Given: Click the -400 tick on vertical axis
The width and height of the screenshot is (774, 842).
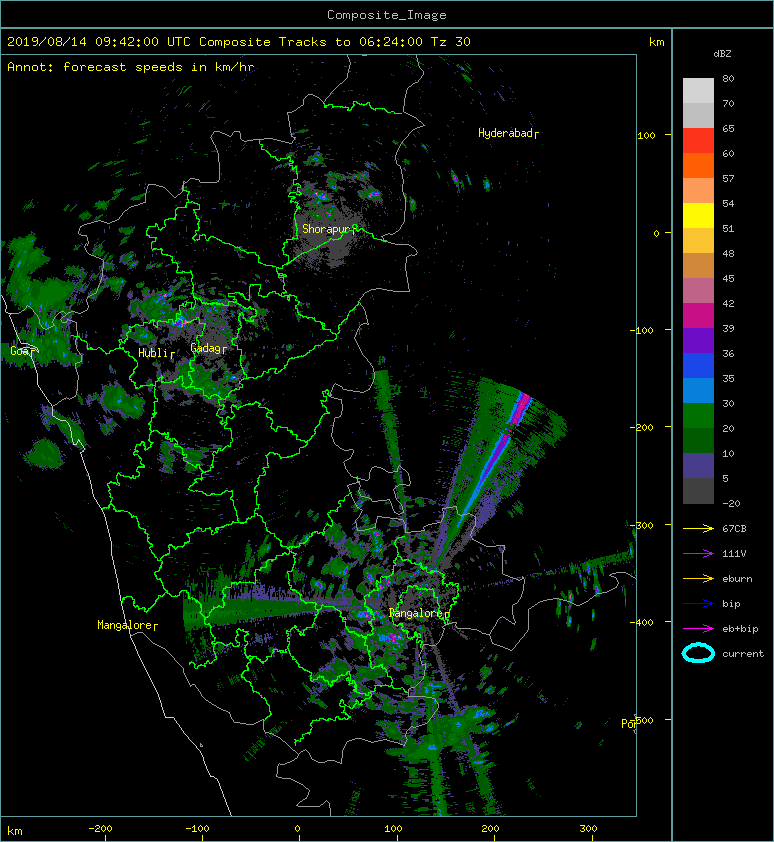Looking at the screenshot, I should [x=643, y=622].
